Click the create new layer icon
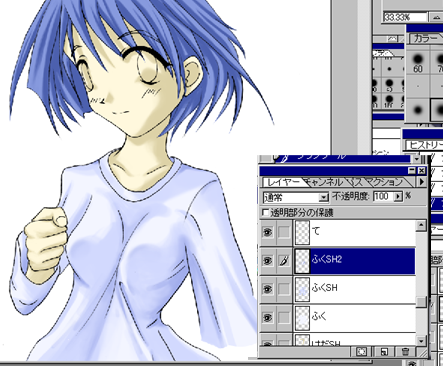The width and height of the screenshot is (443, 366). pos(384,351)
